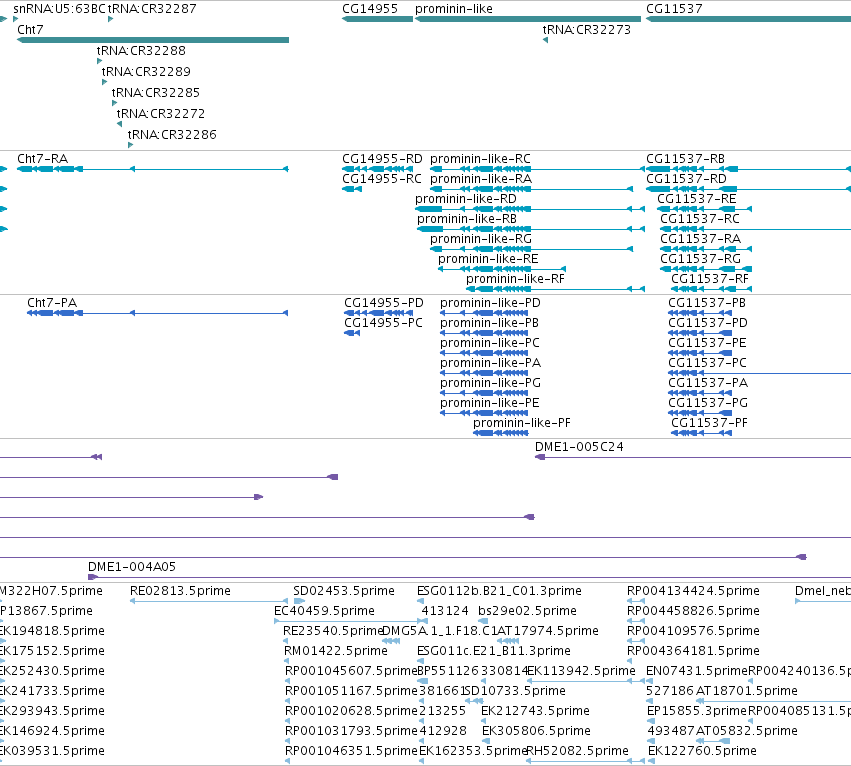This screenshot has width=851, height=766.
Task: Click the snRNA:U5:63BC gene label
Action: [x=59, y=9]
